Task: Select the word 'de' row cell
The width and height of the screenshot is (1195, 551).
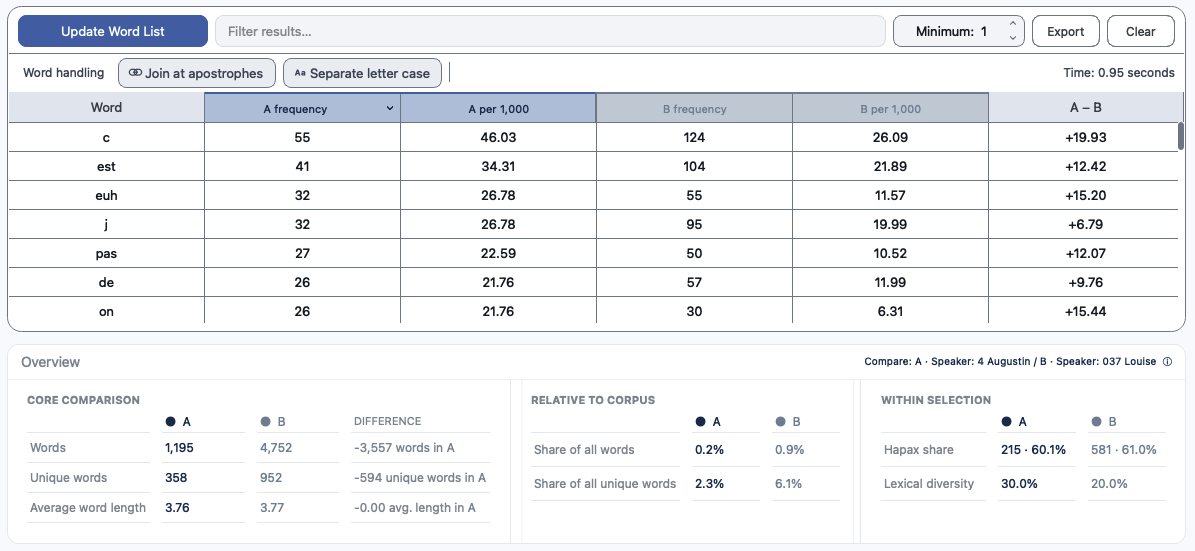Action: click(106, 282)
